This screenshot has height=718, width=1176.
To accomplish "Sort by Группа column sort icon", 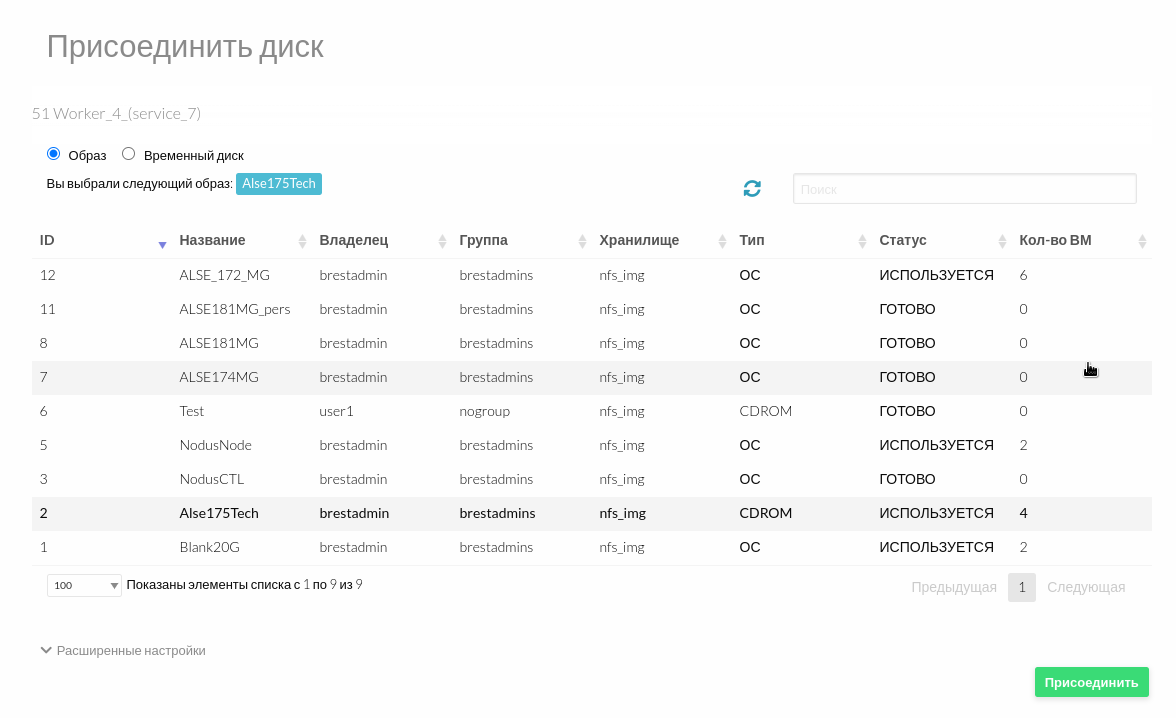I will point(582,241).
